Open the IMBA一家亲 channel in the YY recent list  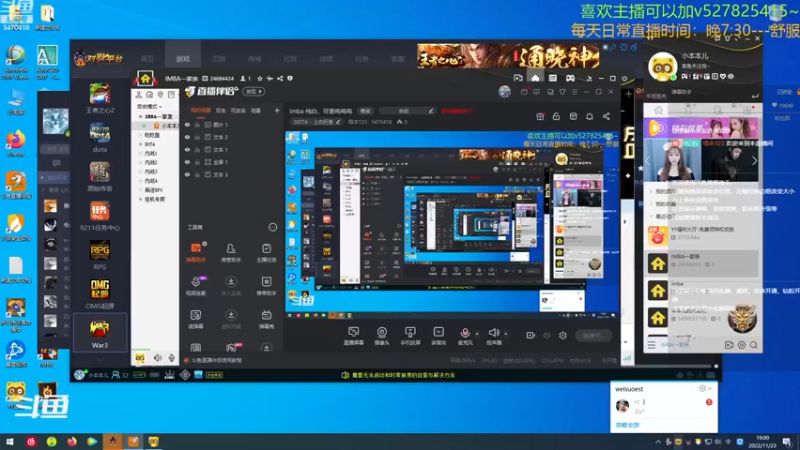tap(702, 263)
